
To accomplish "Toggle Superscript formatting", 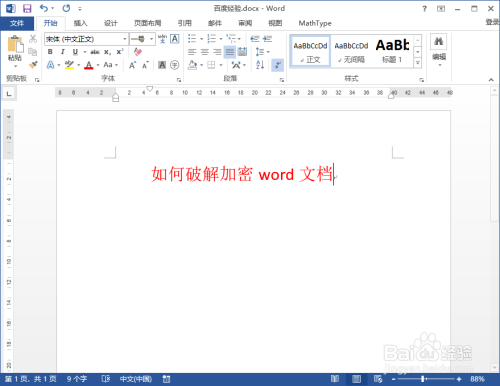I will point(120,52).
